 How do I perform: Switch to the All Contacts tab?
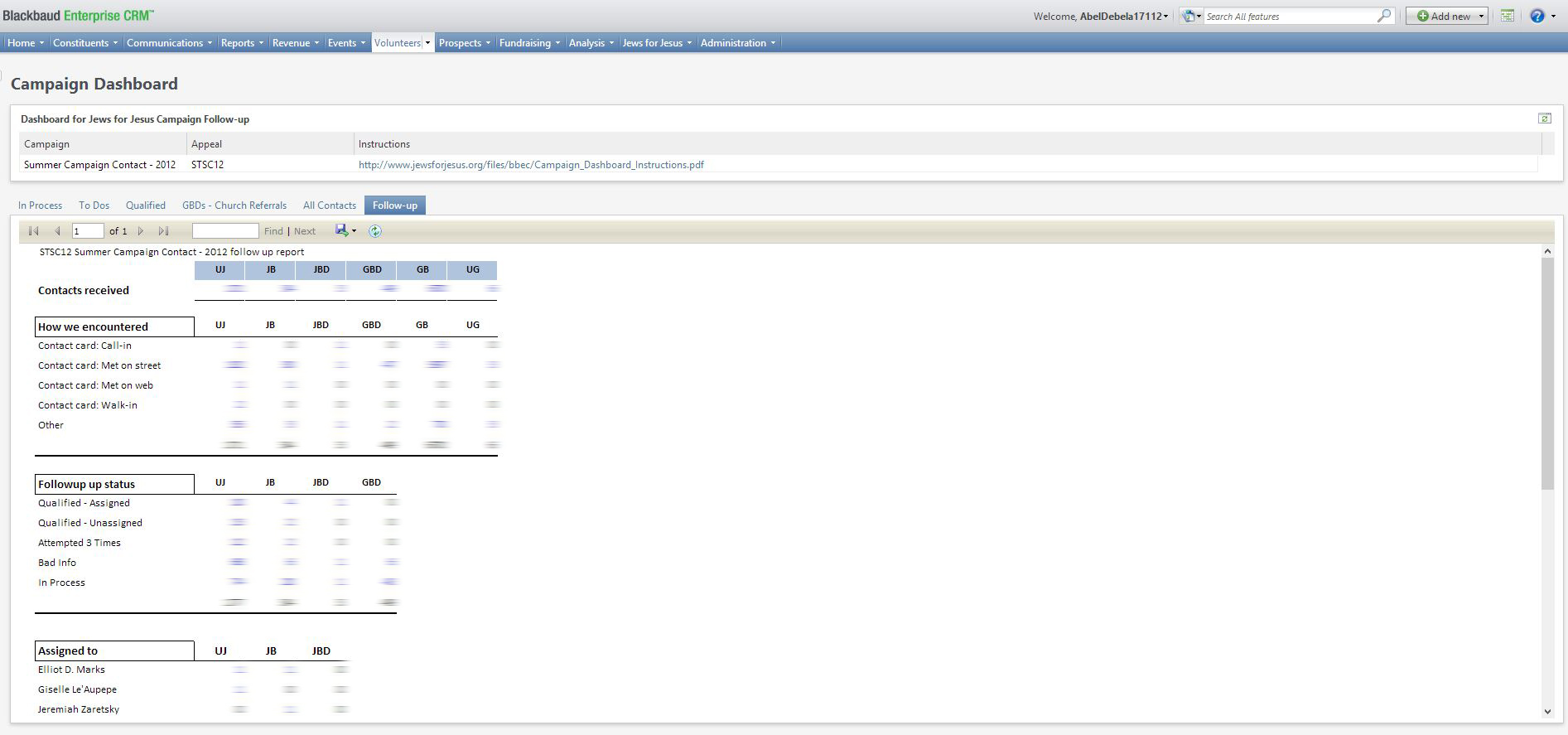(330, 206)
